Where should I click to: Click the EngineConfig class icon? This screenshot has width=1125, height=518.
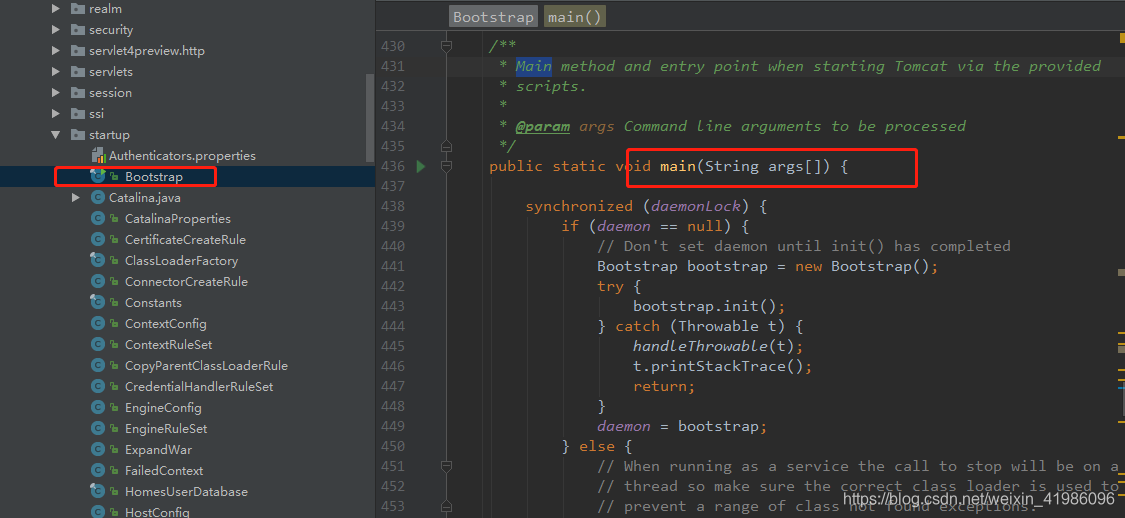(x=98, y=408)
